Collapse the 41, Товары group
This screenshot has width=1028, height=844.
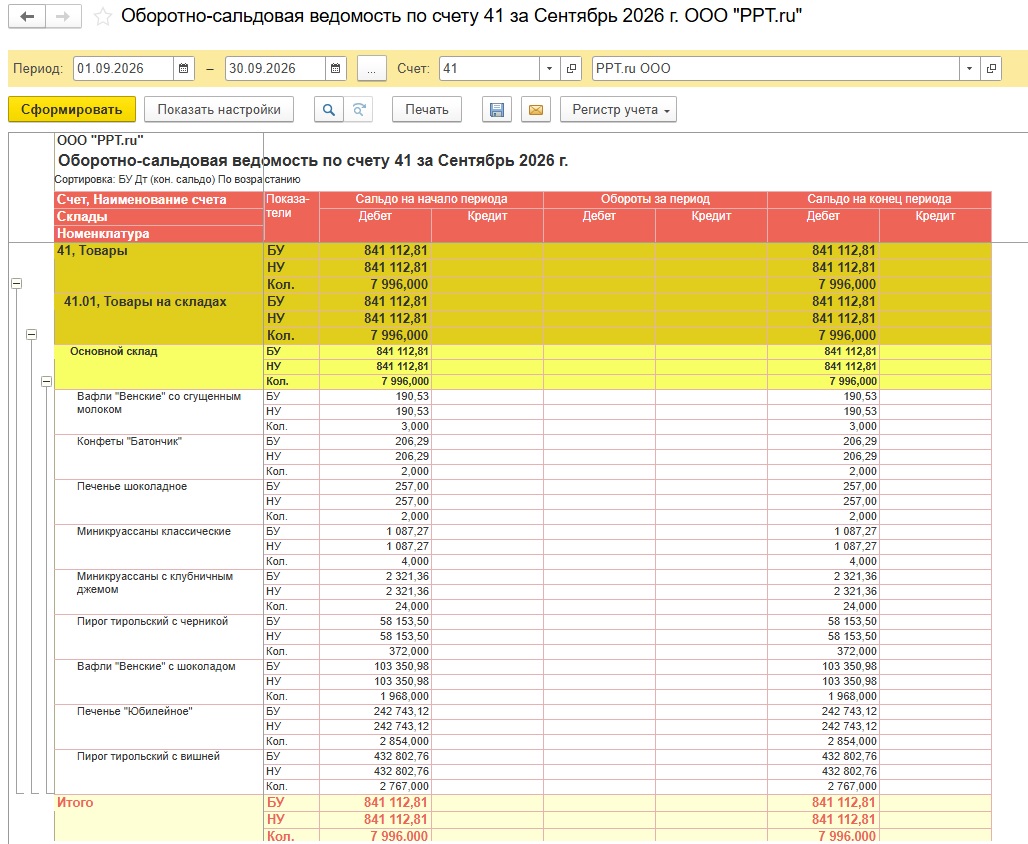click(x=16, y=283)
